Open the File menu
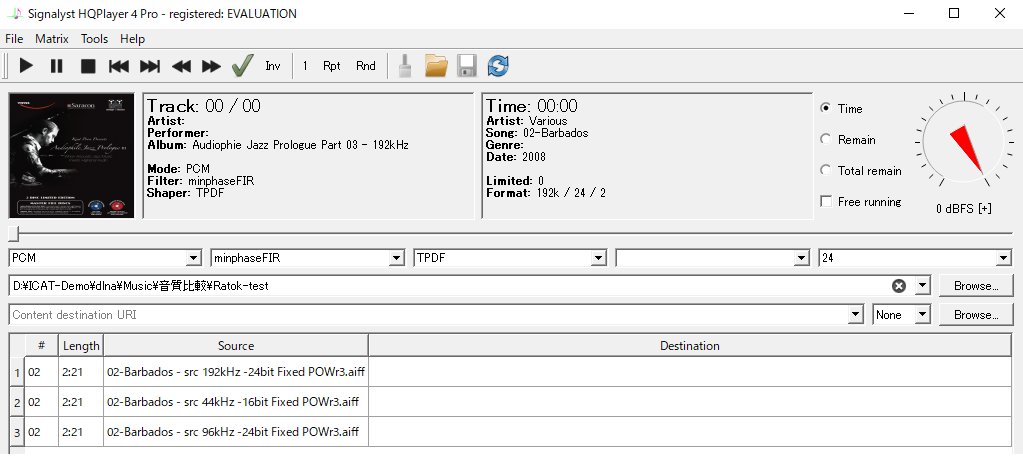This screenshot has height=461, width=1023. [14, 39]
